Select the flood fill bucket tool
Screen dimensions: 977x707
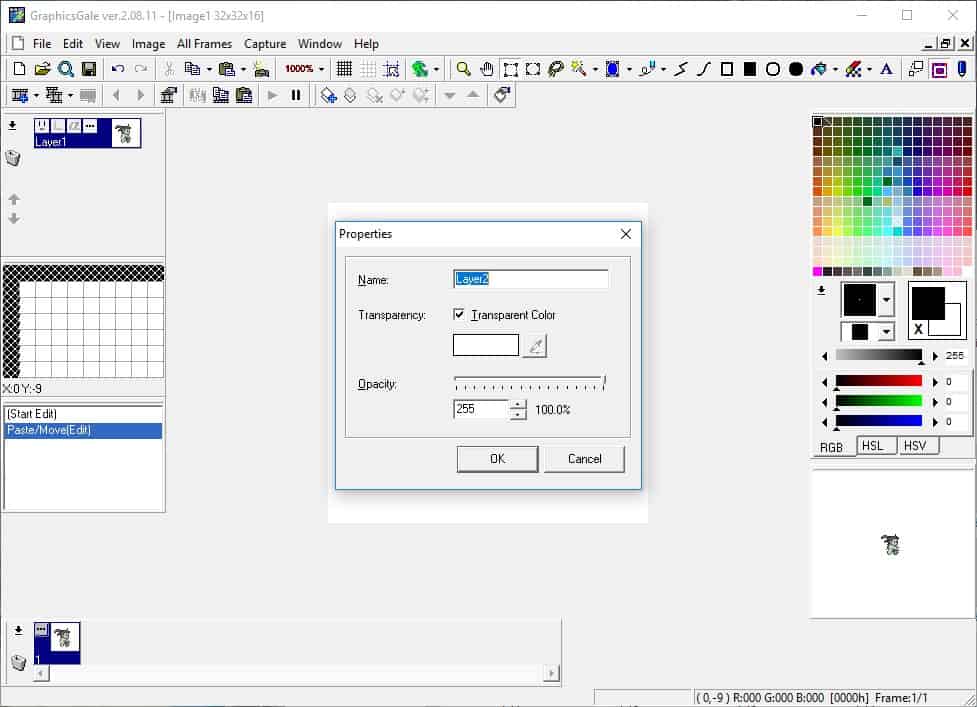point(819,69)
